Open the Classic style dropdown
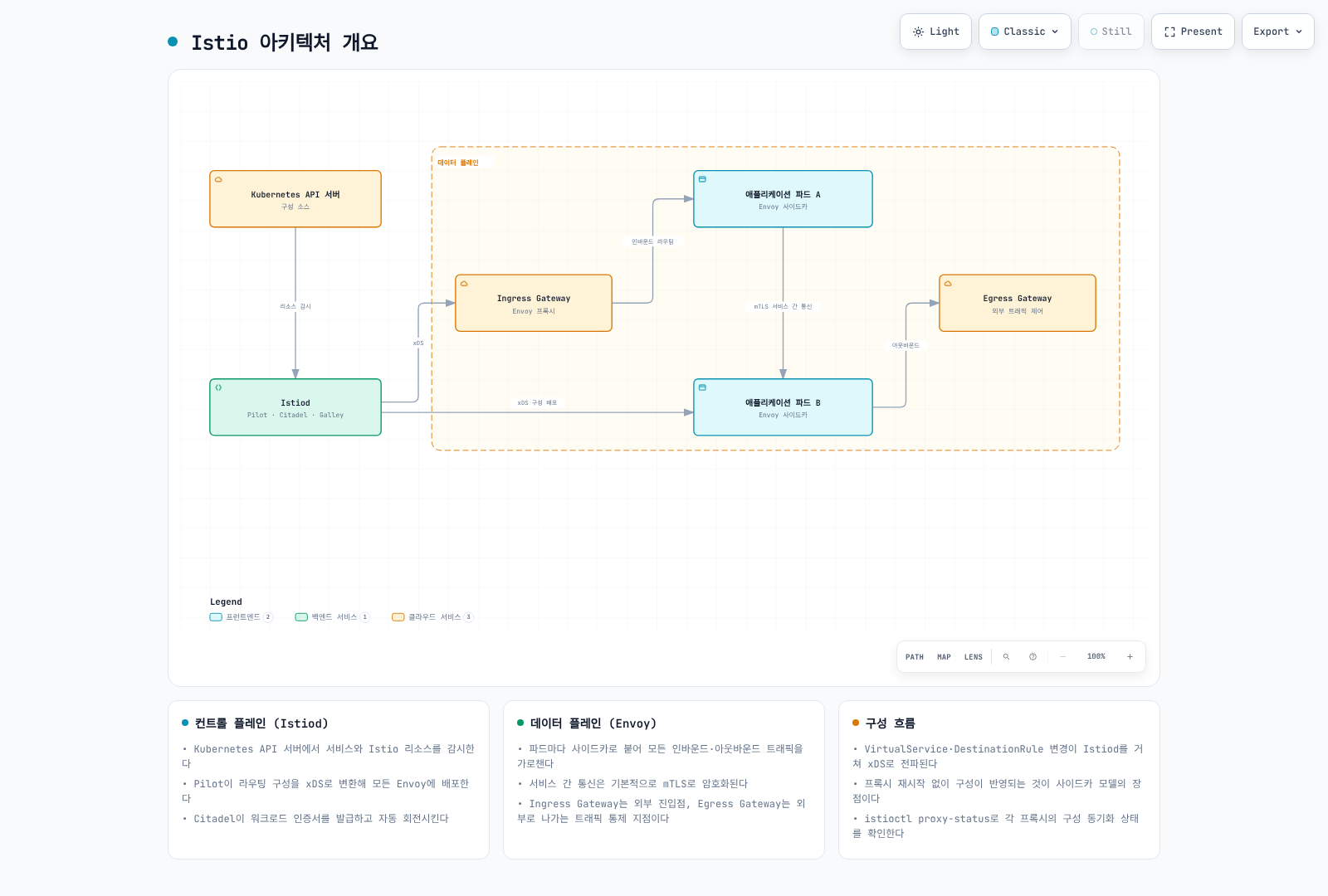The width and height of the screenshot is (1328, 896). (x=1025, y=32)
